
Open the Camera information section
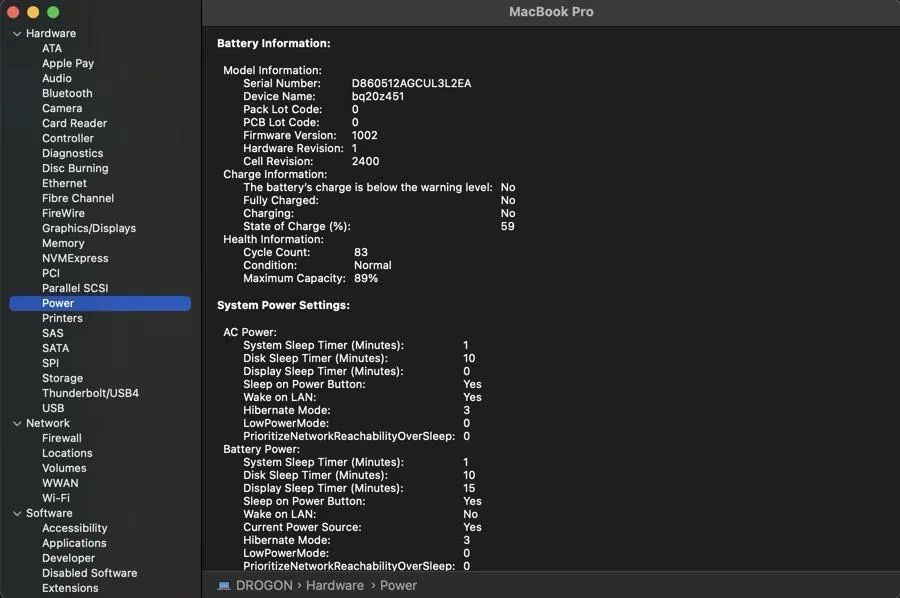point(61,108)
